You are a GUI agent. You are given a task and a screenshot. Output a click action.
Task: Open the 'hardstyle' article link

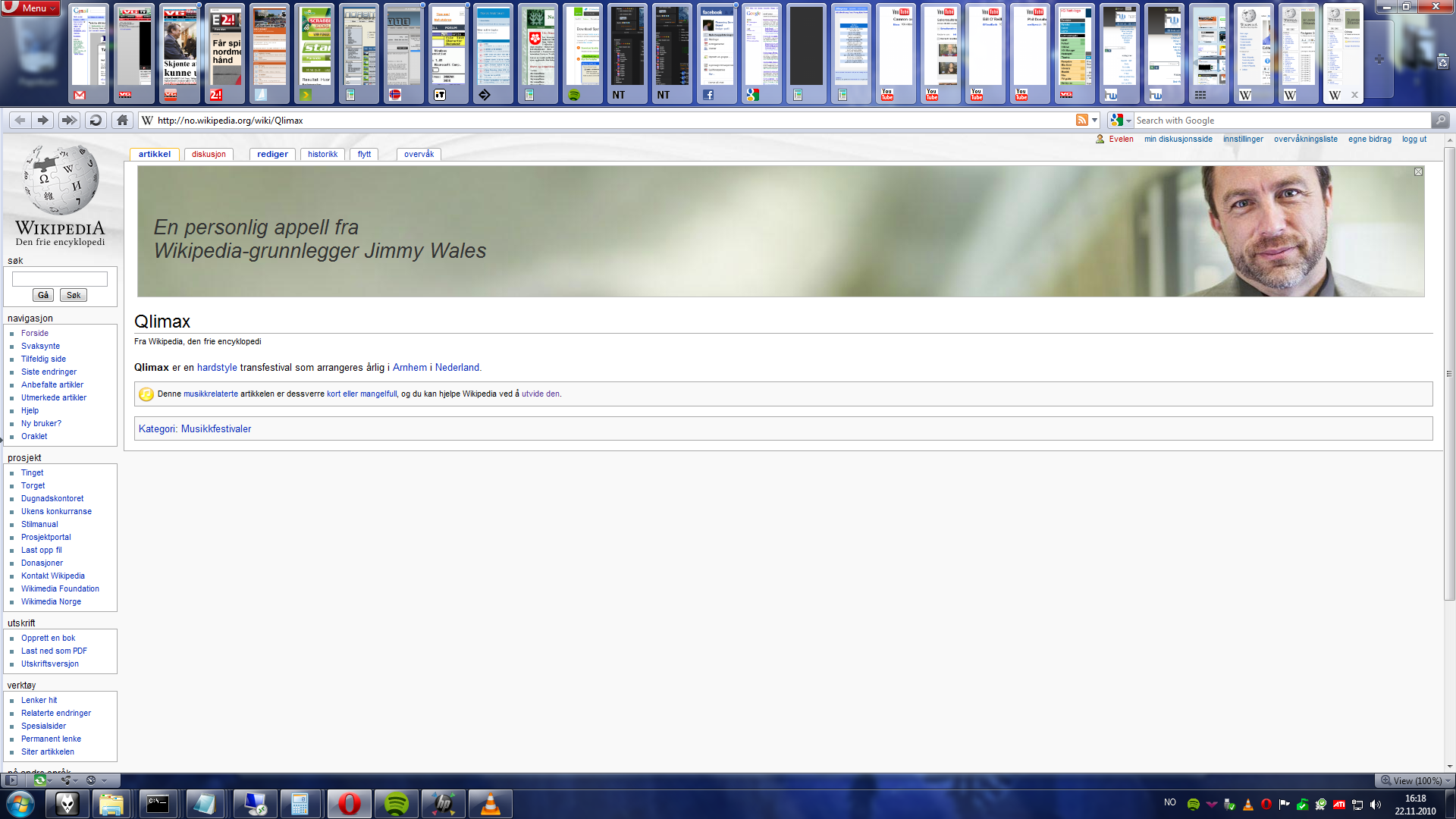(217, 367)
